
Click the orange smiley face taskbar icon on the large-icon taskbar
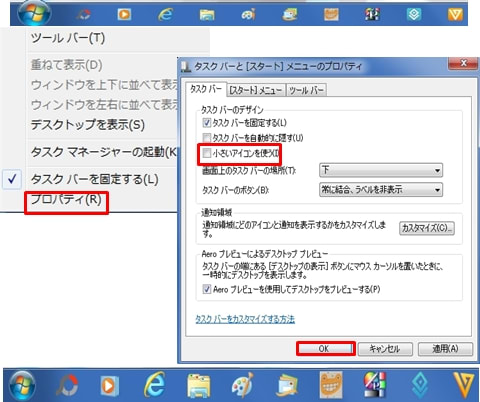[331, 385]
